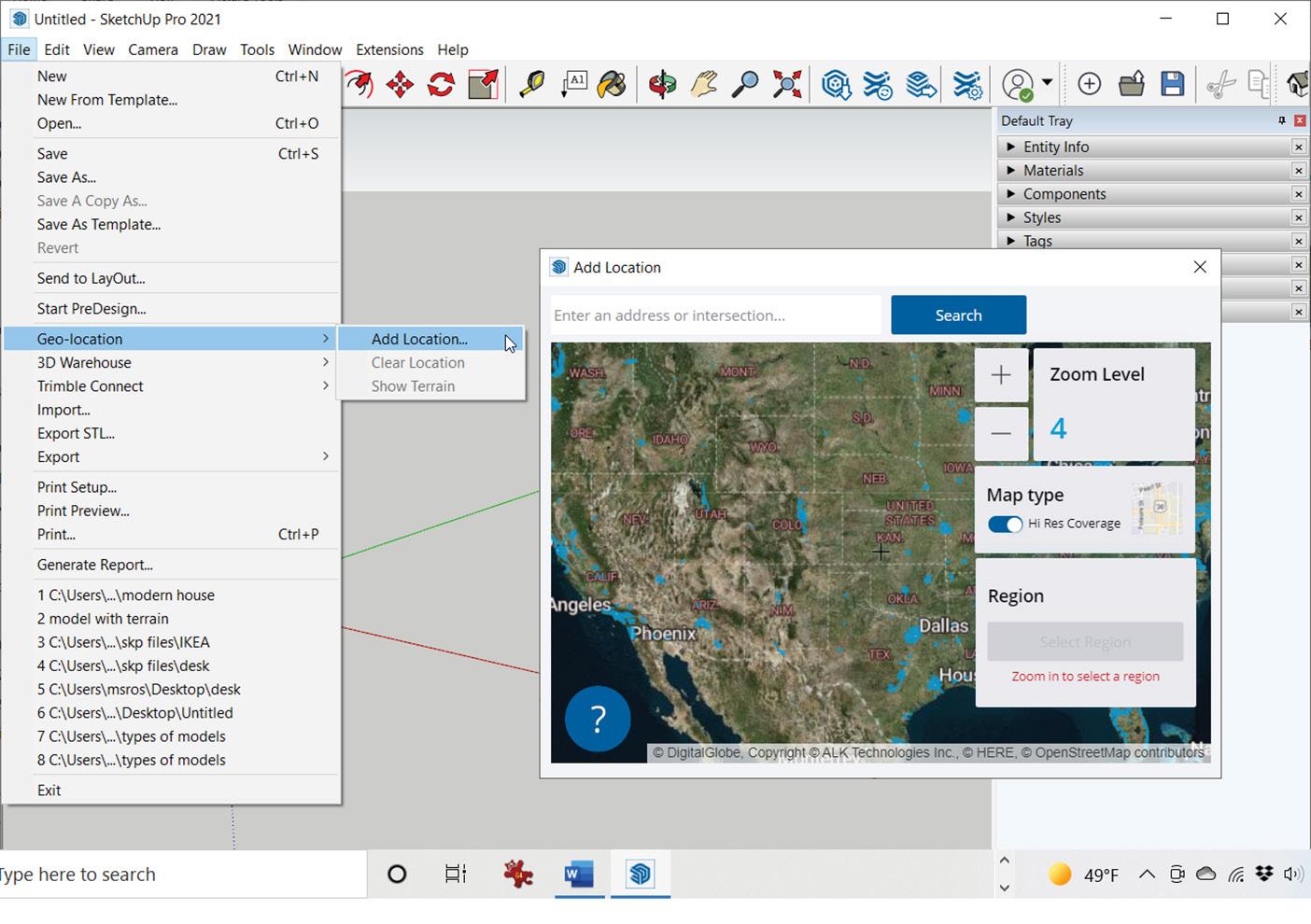Select the Orbit tool

[x=662, y=85]
